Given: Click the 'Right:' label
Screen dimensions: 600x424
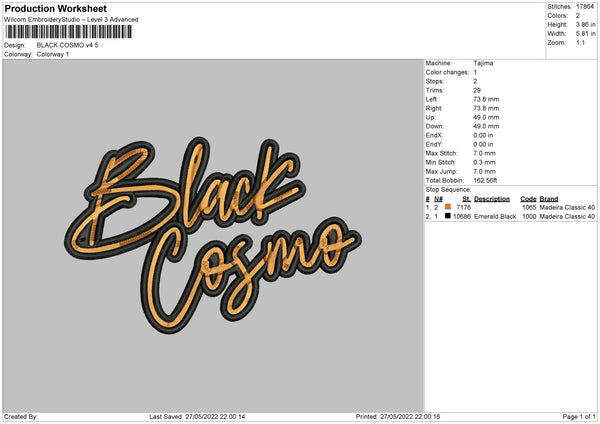Looking at the screenshot, I should tap(434, 108).
